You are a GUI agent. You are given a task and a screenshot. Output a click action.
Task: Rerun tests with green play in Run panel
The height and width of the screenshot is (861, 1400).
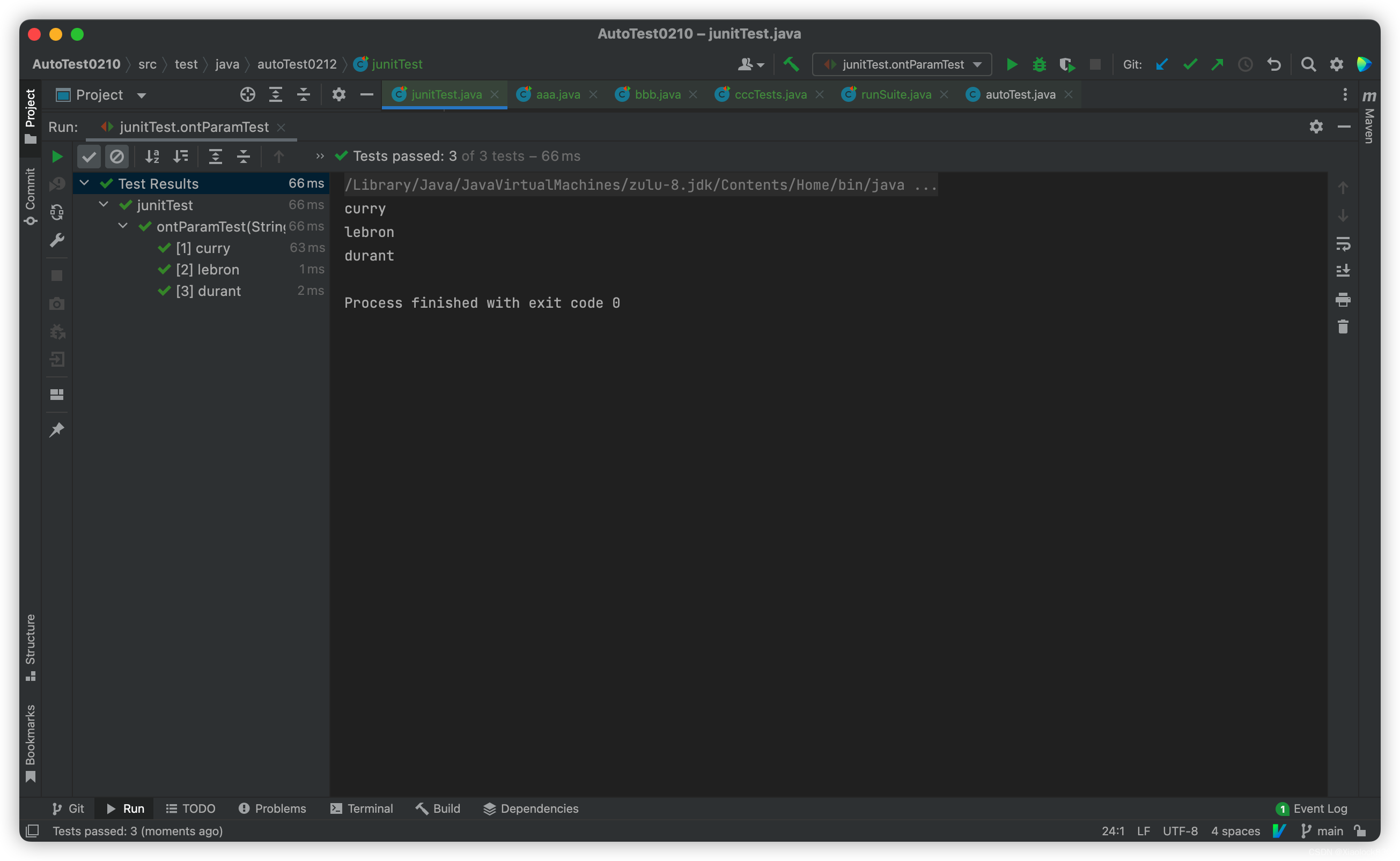(57, 156)
